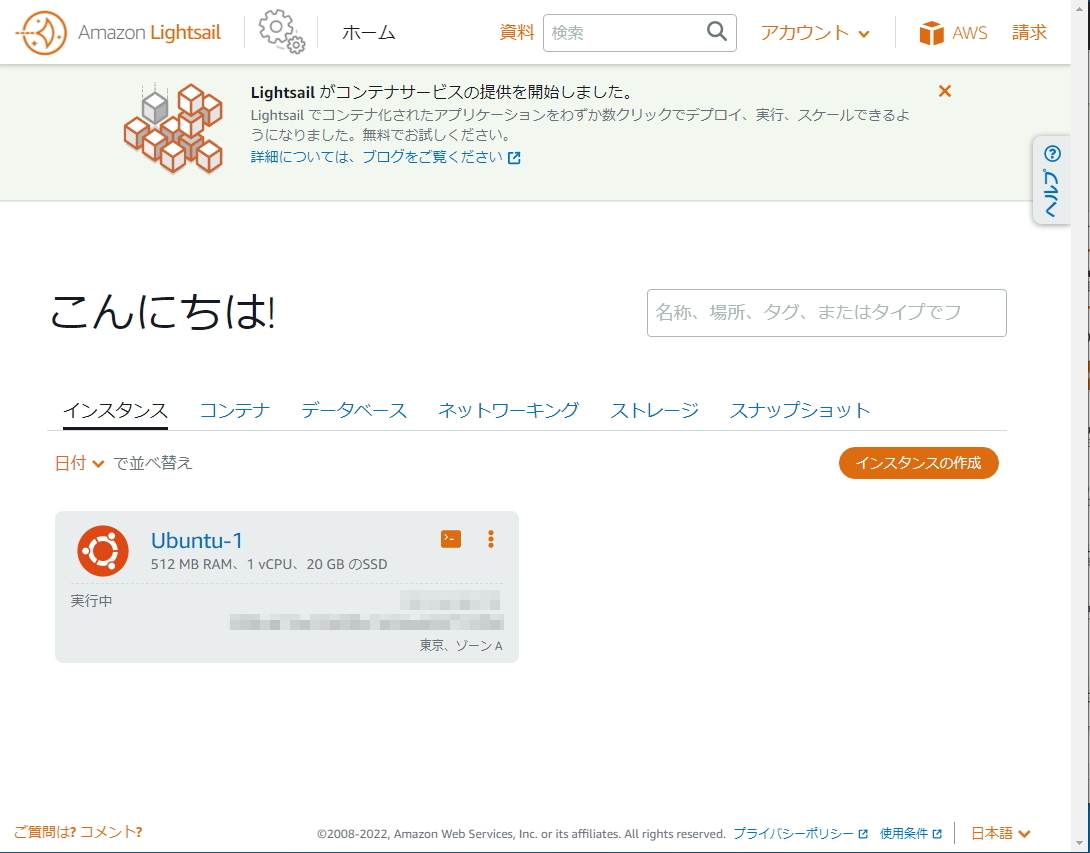Click the search magnifier icon

click(x=717, y=31)
